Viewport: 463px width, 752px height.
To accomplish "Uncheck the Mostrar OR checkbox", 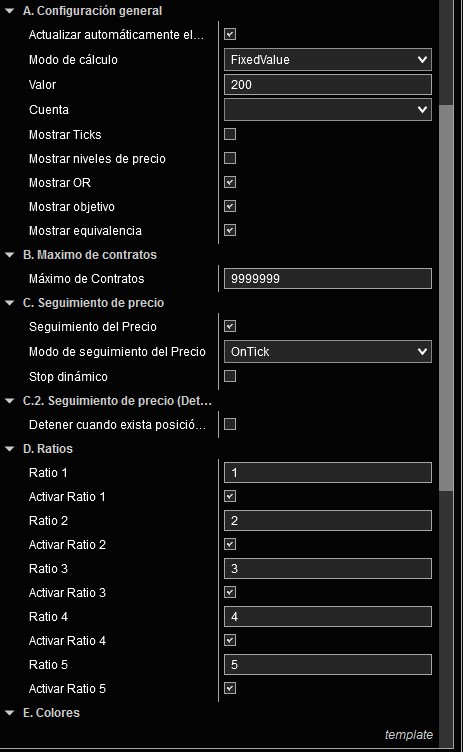I will [230, 182].
